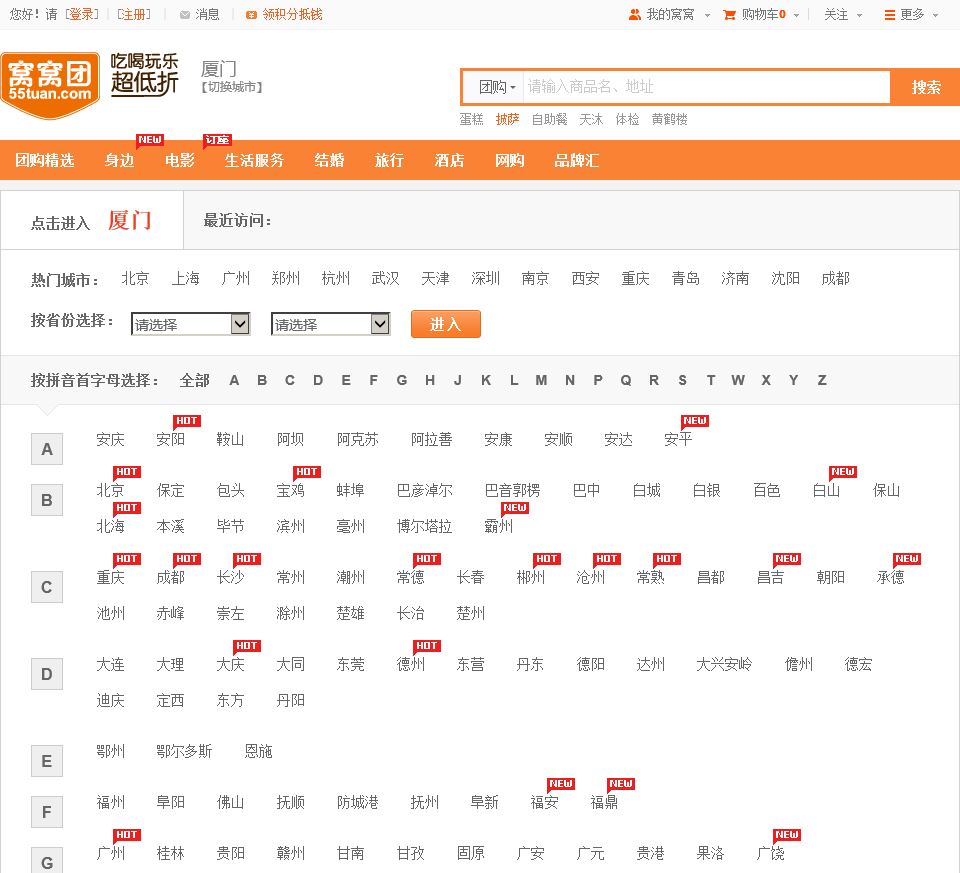Click the 自助餐 hot search keyword

(x=549, y=119)
